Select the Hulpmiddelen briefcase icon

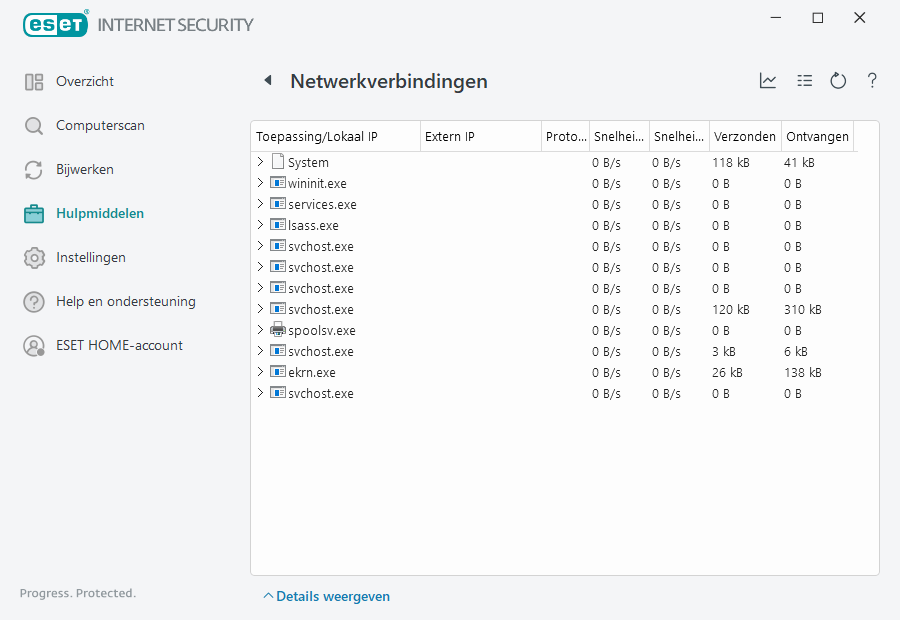tap(33, 213)
